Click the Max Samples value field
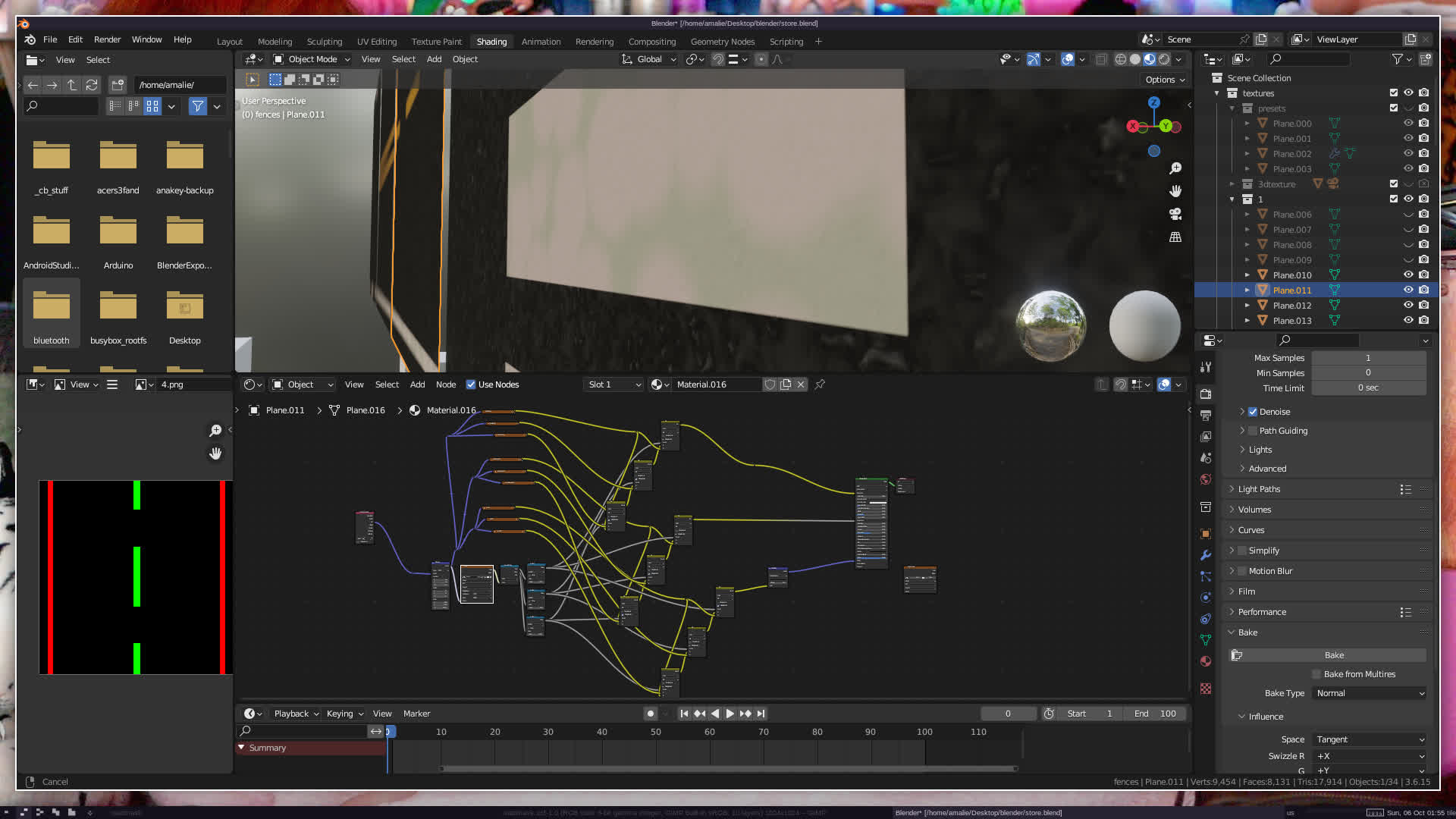This screenshot has height=819, width=1456. (1368, 358)
